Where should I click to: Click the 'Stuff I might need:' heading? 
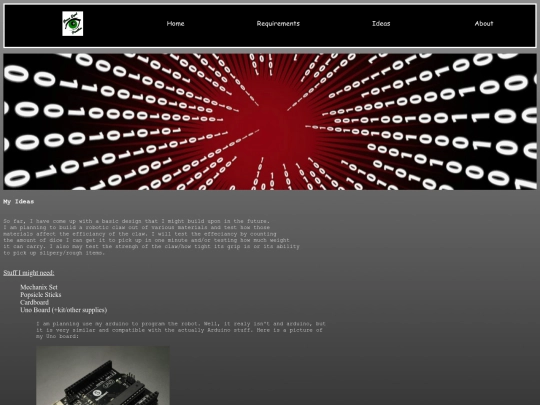pos(29,273)
